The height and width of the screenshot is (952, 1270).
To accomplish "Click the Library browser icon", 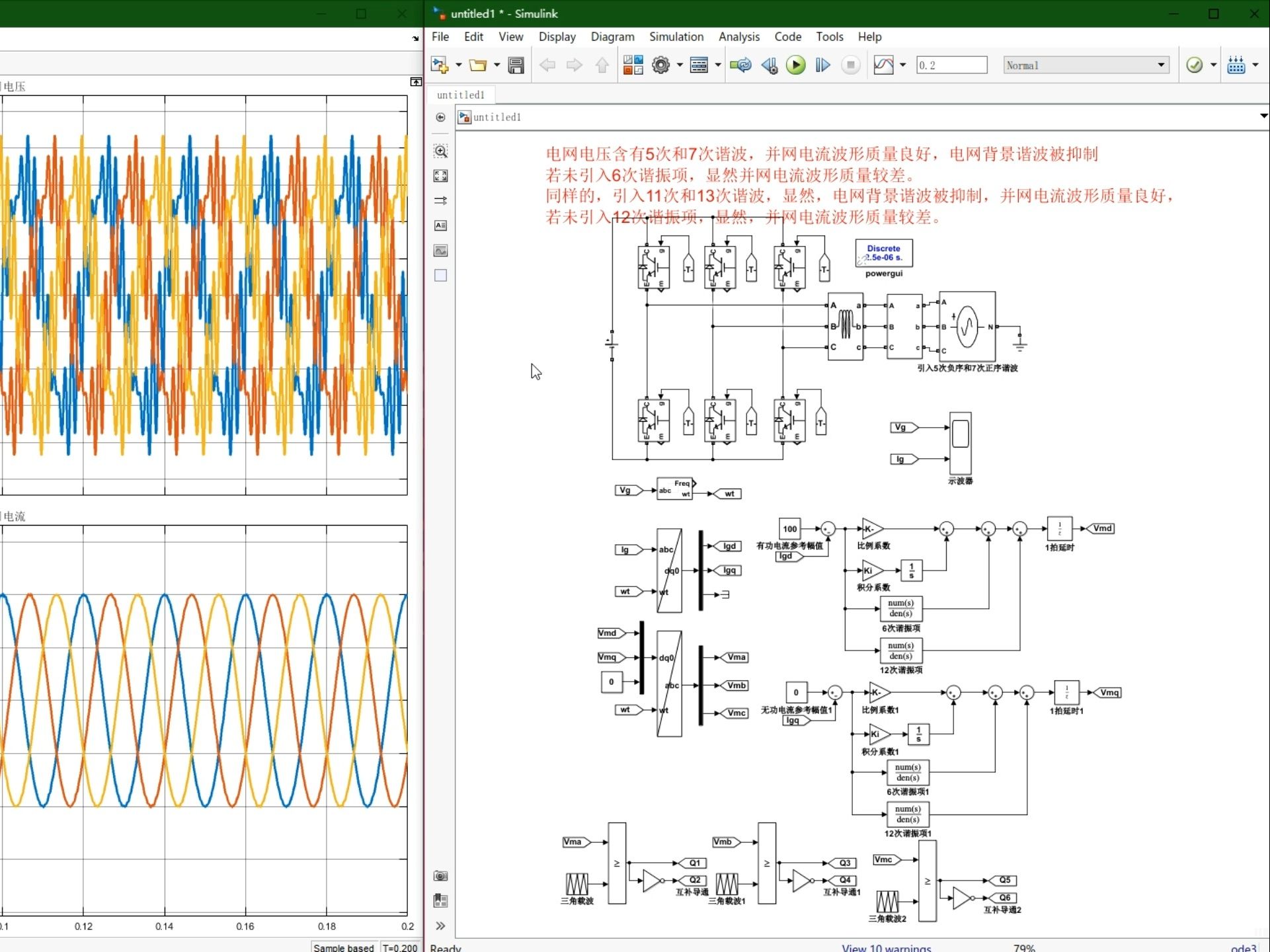I will tap(631, 65).
